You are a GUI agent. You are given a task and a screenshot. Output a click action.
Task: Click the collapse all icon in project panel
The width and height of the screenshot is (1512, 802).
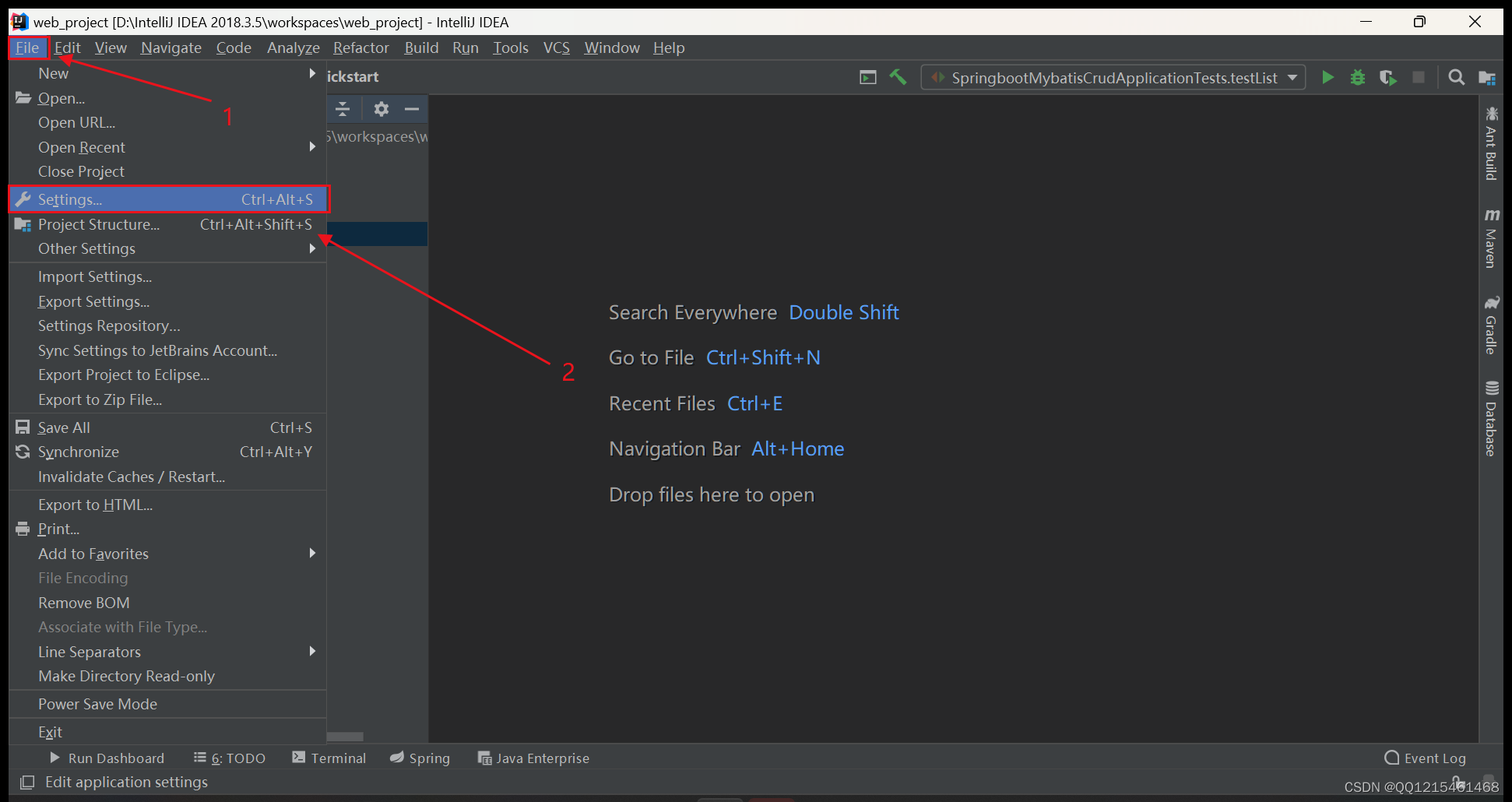pos(343,109)
